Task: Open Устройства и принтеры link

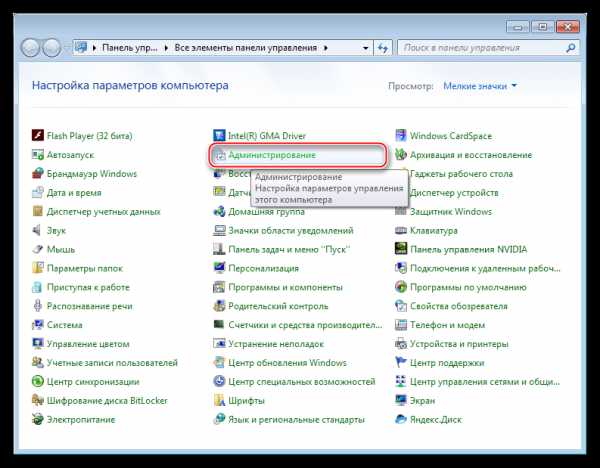Action: pyautogui.click(x=459, y=344)
